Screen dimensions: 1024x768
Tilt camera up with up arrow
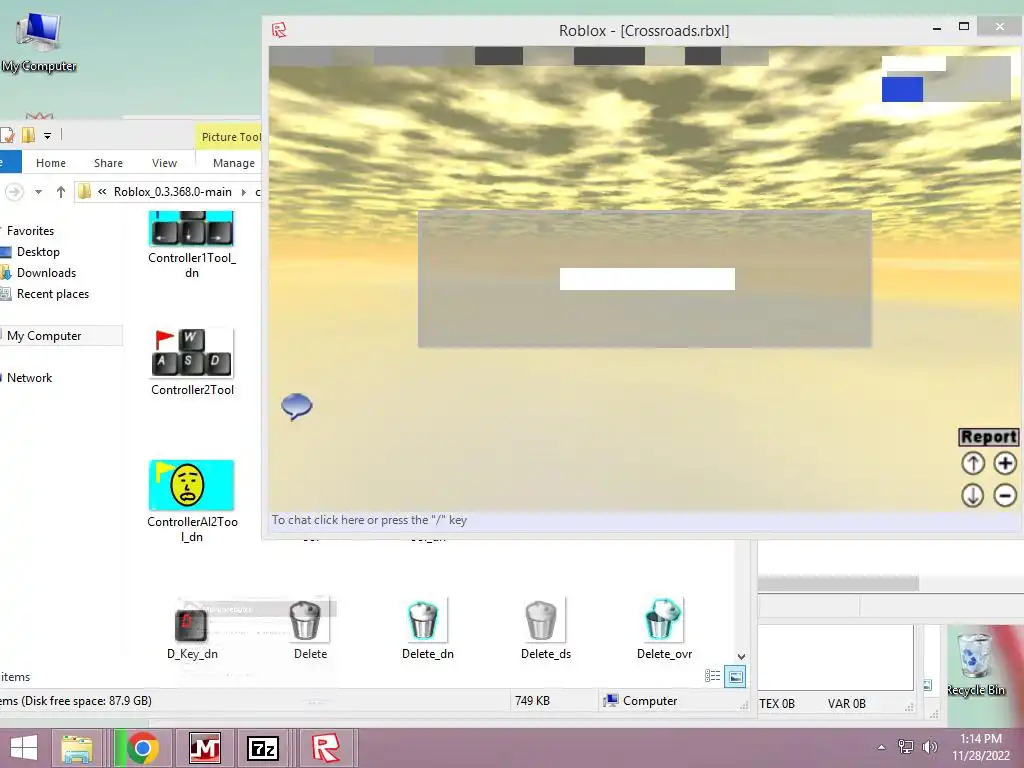[973, 463]
